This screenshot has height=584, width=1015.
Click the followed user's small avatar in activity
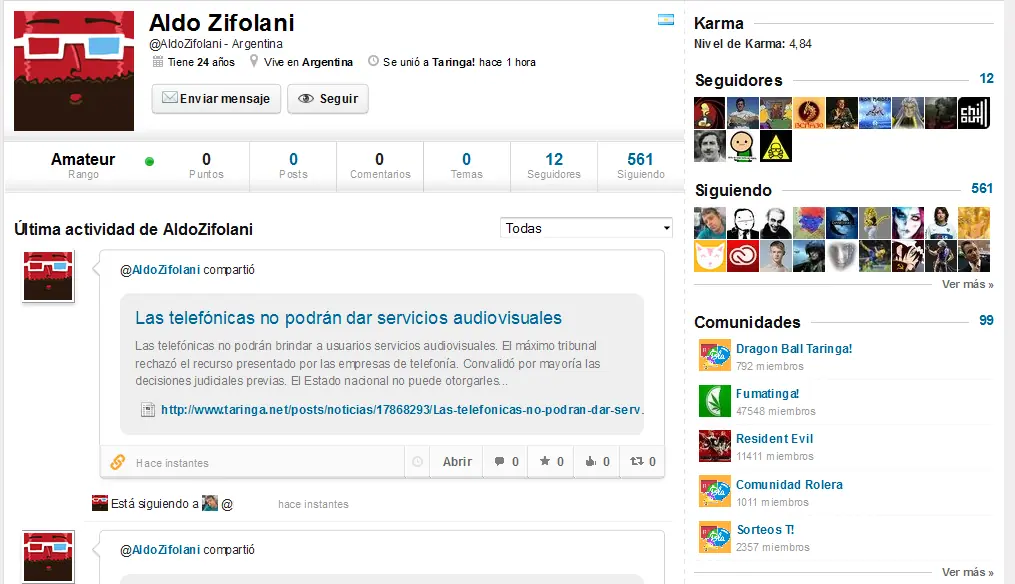[x=210, y=503]
